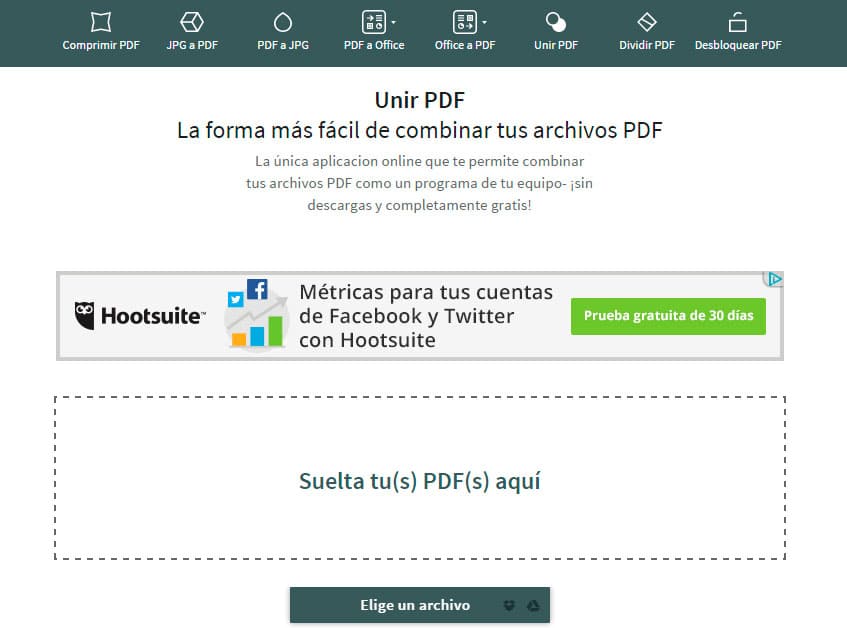Click the PDF a Office icon
This screenshot has width=847, height=628.
pos(374,22)
